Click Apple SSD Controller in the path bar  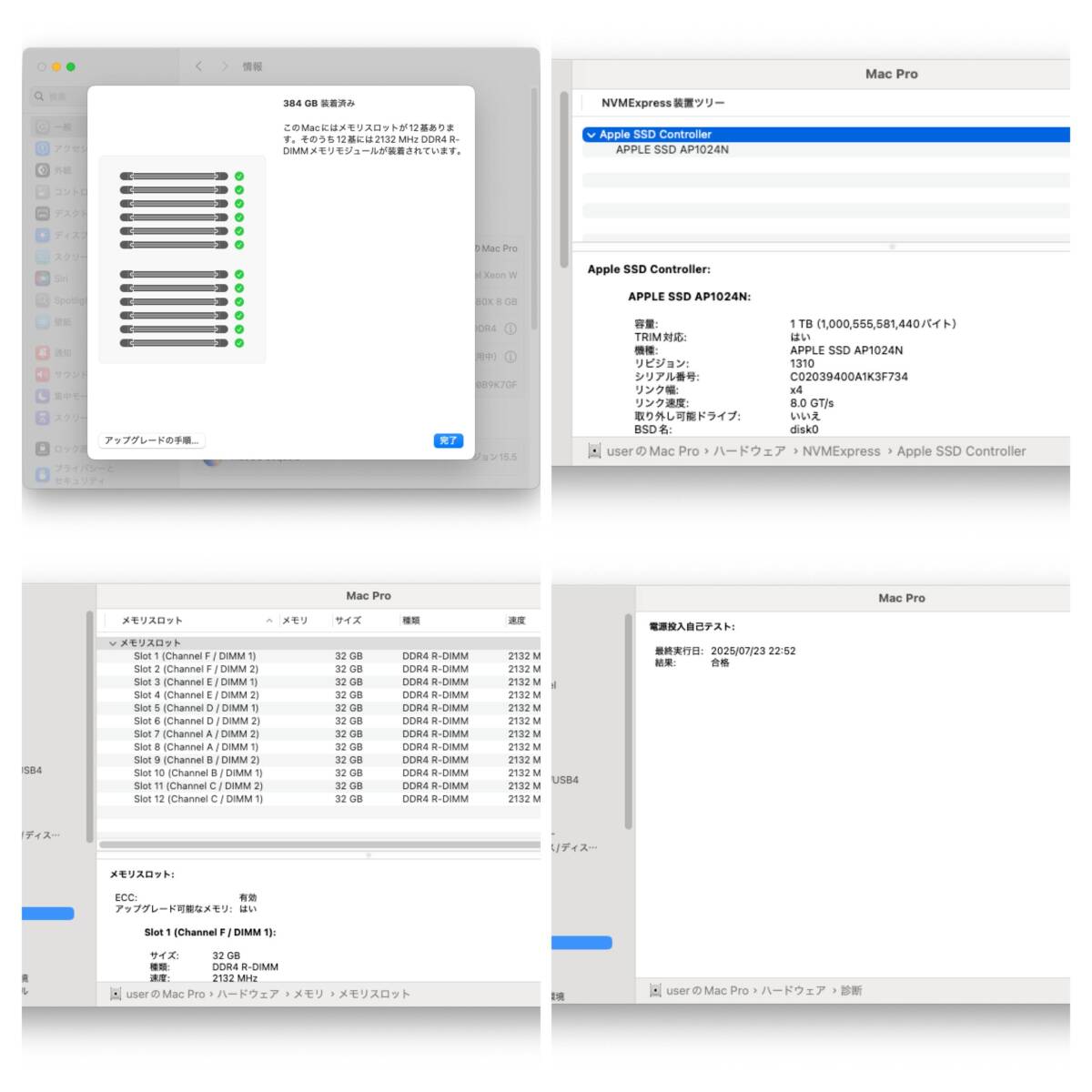pyautogui.click(x=961, y=451)
